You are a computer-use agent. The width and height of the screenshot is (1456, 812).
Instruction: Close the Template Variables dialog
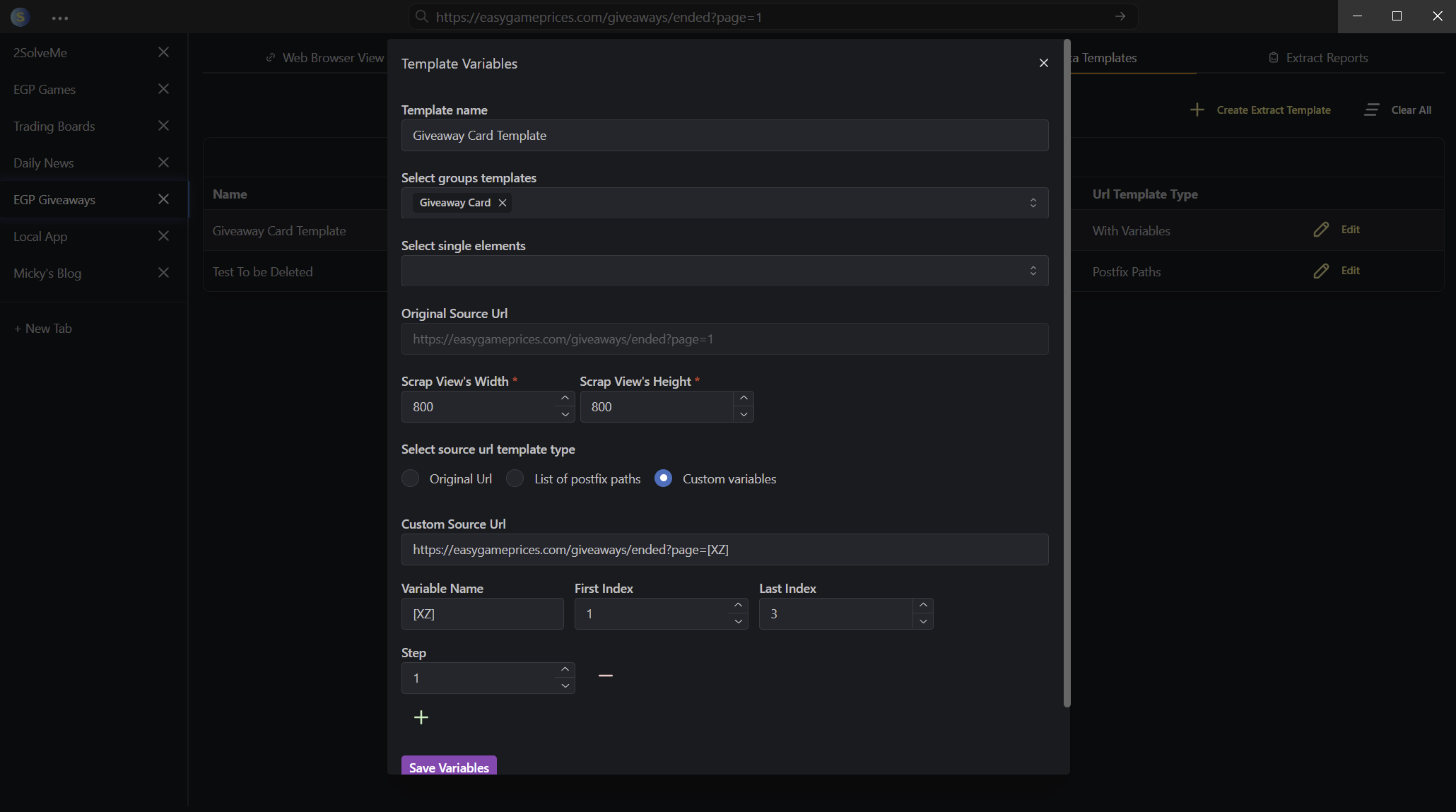point(1043,63)
